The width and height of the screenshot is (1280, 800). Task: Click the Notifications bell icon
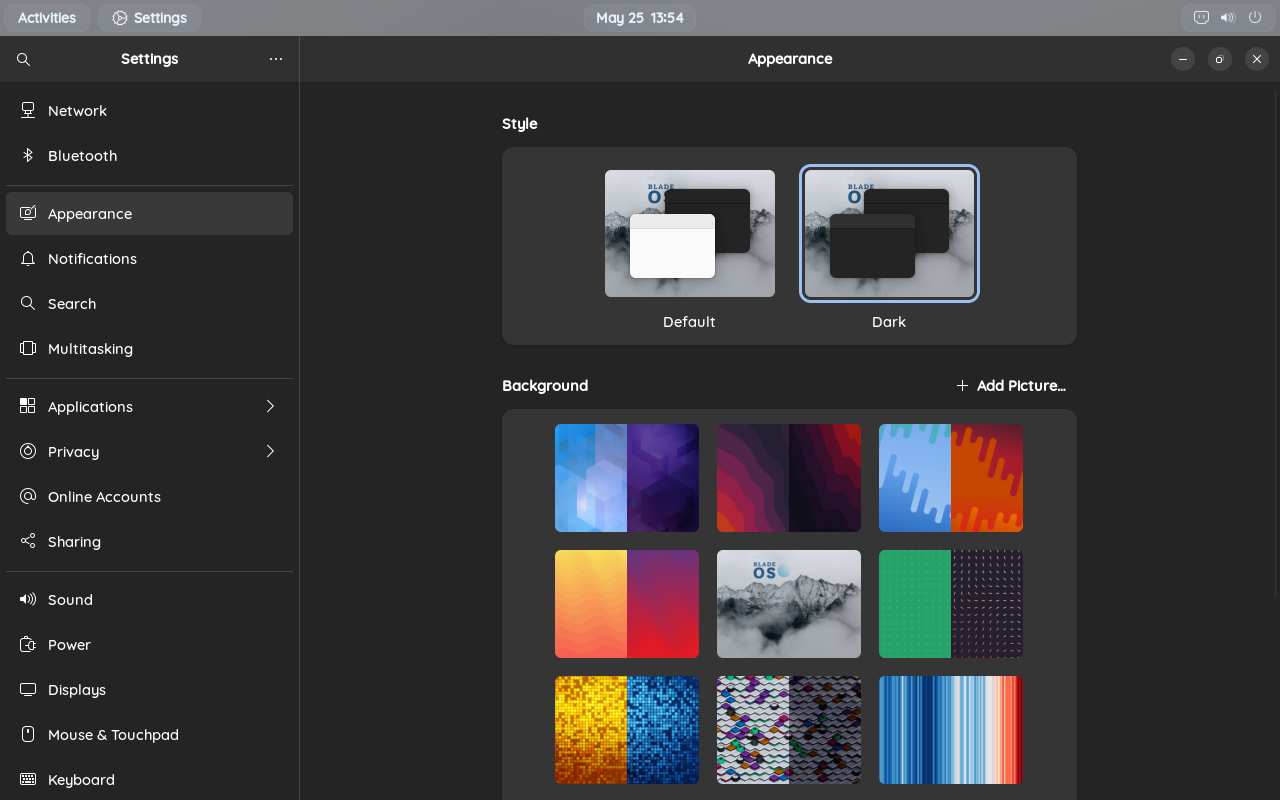click(28, 259)
